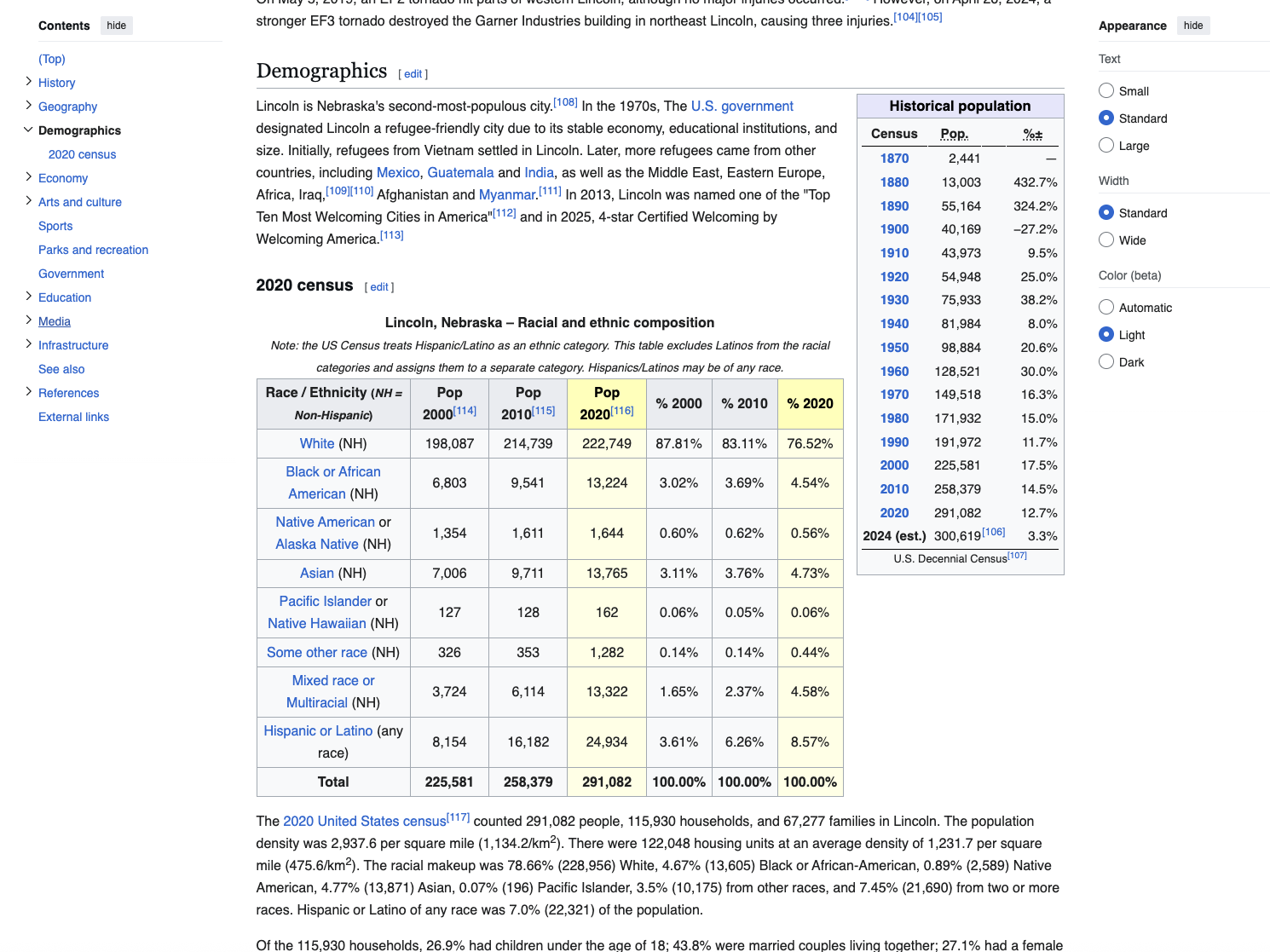Expand the Media section in contents
The image size is (1270, 952).
pos(28,320)
